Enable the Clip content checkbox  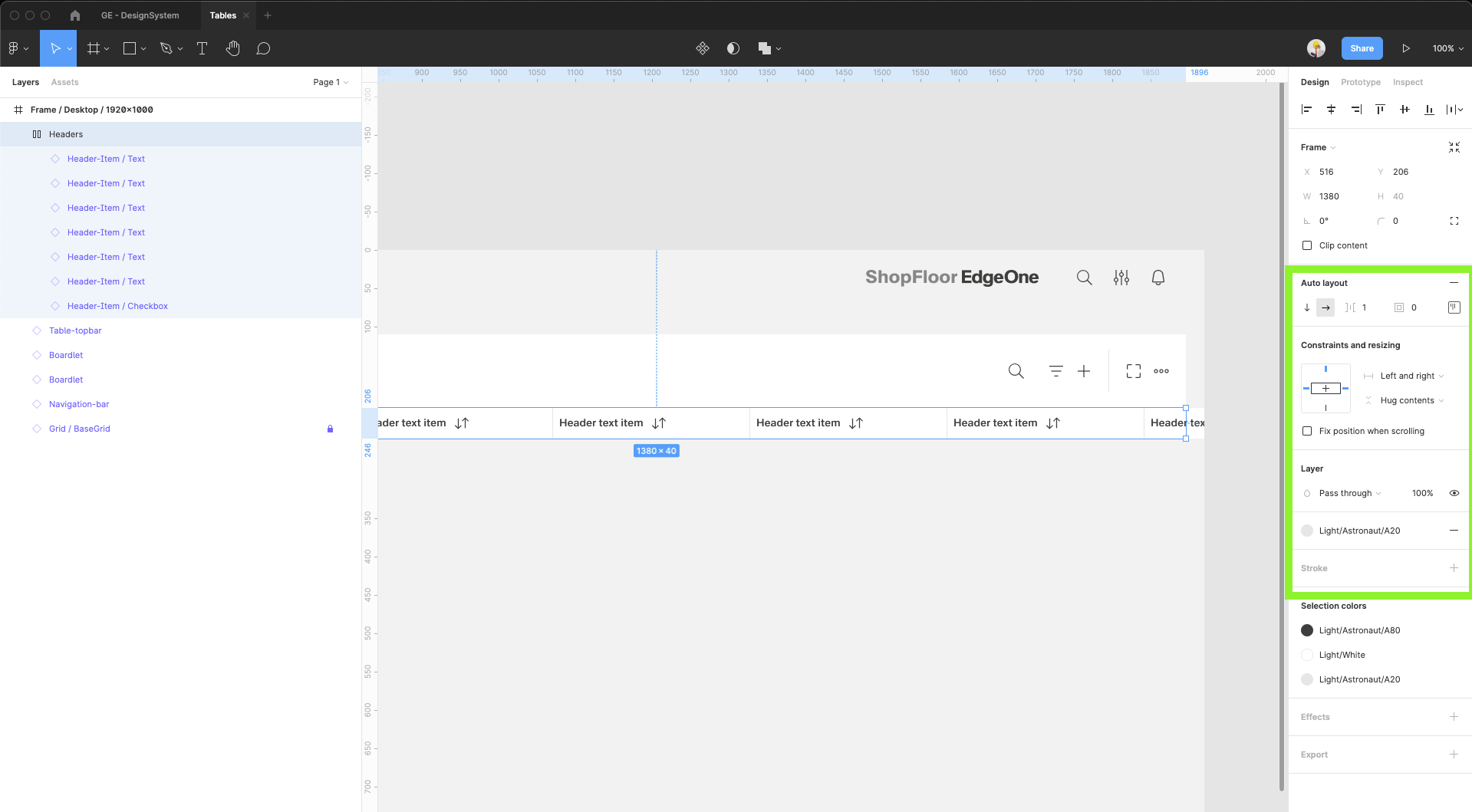point(1307,245)
